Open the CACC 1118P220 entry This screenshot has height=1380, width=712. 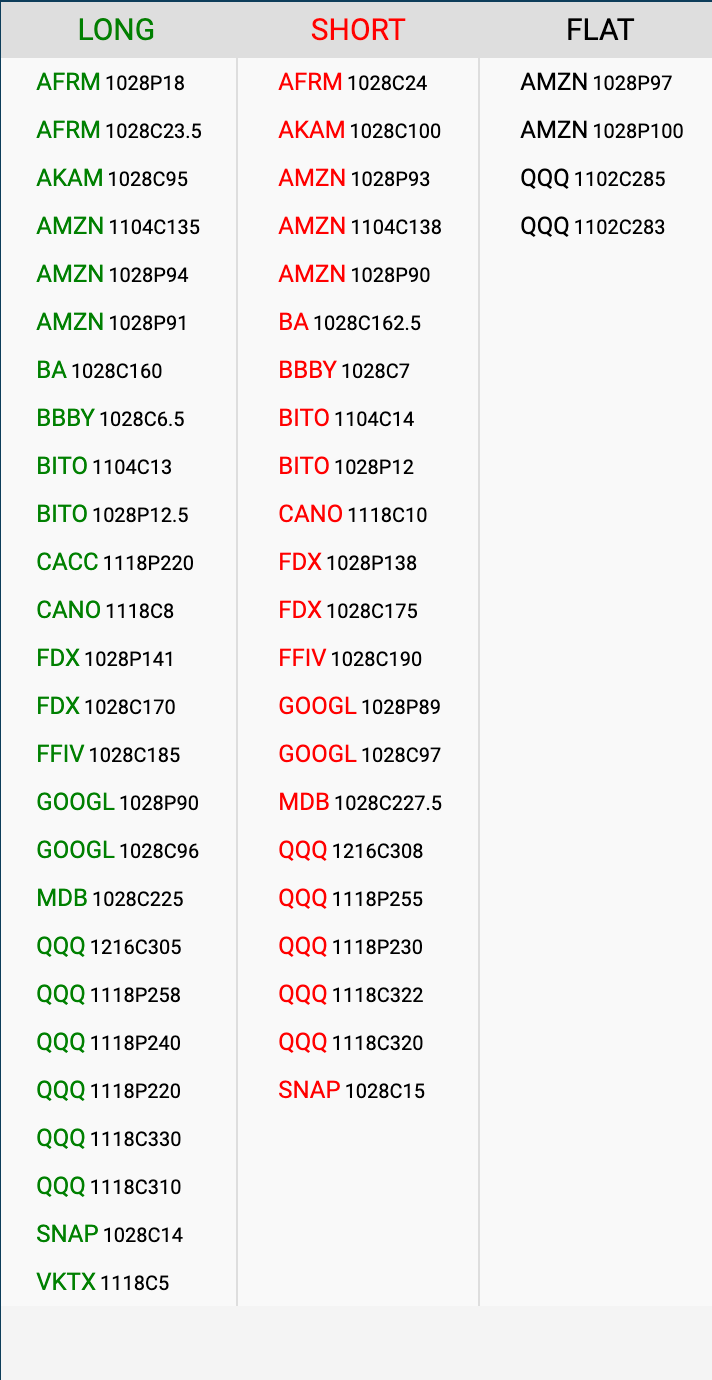[x=115, y=563]
